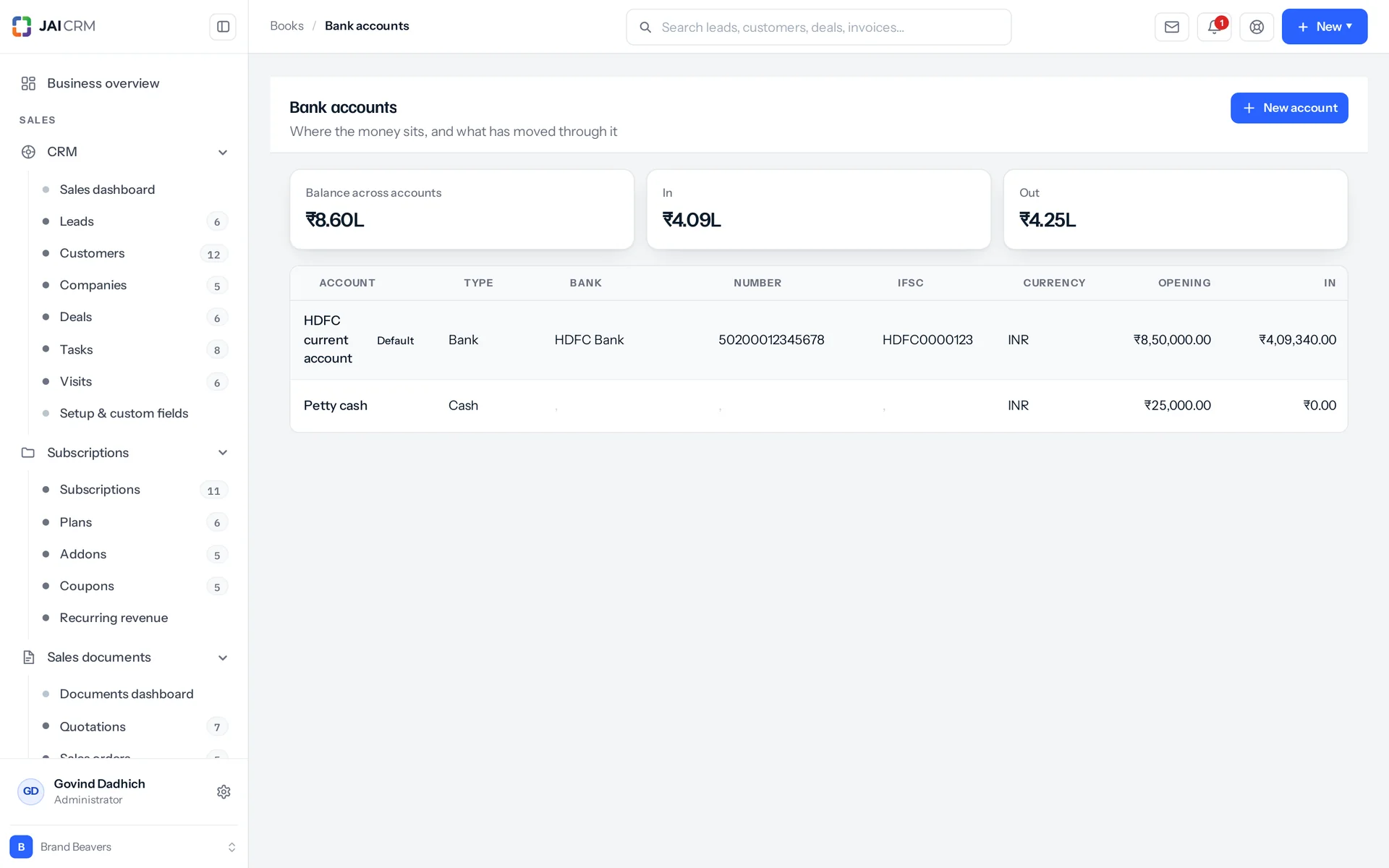1389x868 pixels.
Task: Click the search magnifier icon
Action: 645,27
